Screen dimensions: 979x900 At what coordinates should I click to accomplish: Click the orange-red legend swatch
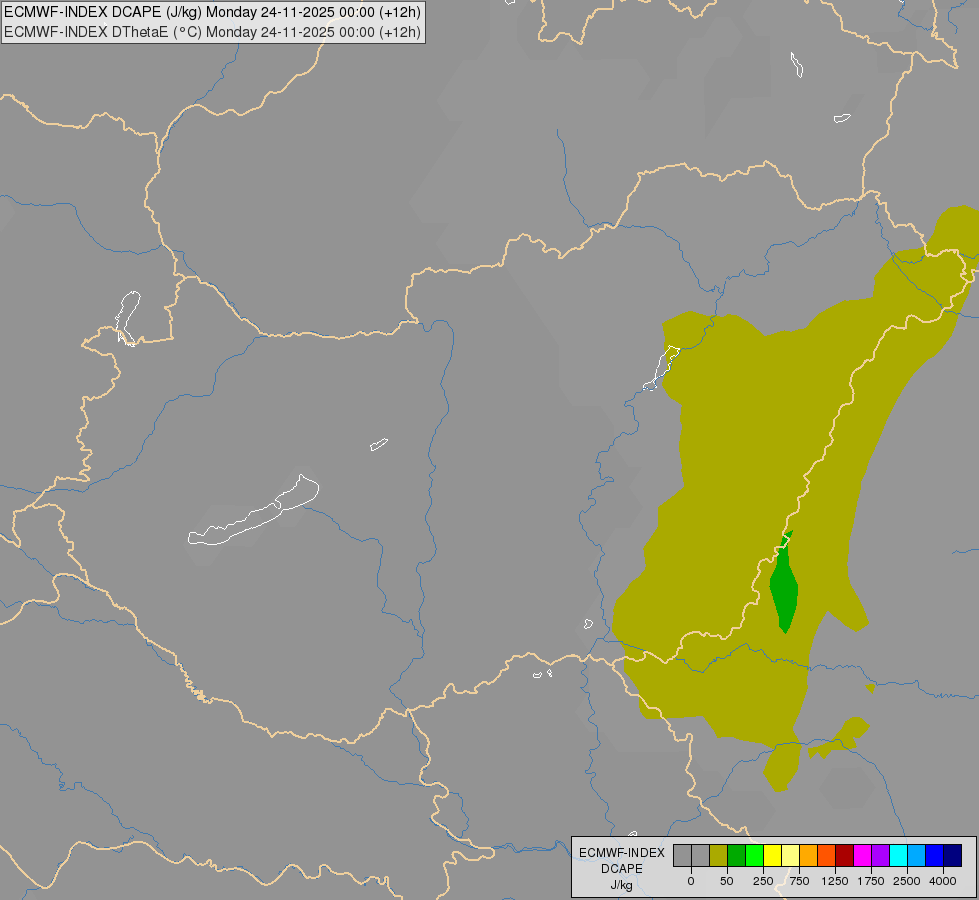(x=827, y=856)
